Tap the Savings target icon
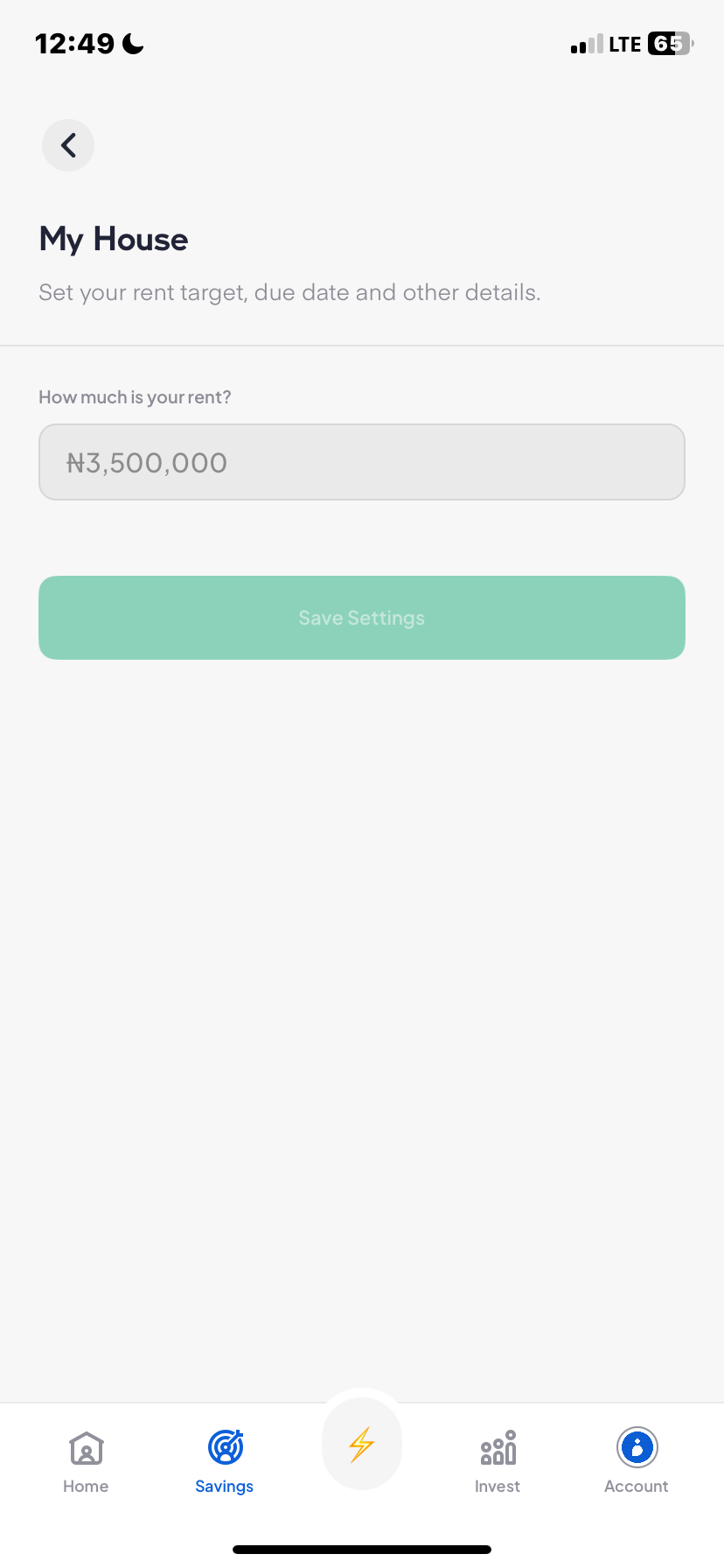 pyautogui.click(x=225, y=1447)
